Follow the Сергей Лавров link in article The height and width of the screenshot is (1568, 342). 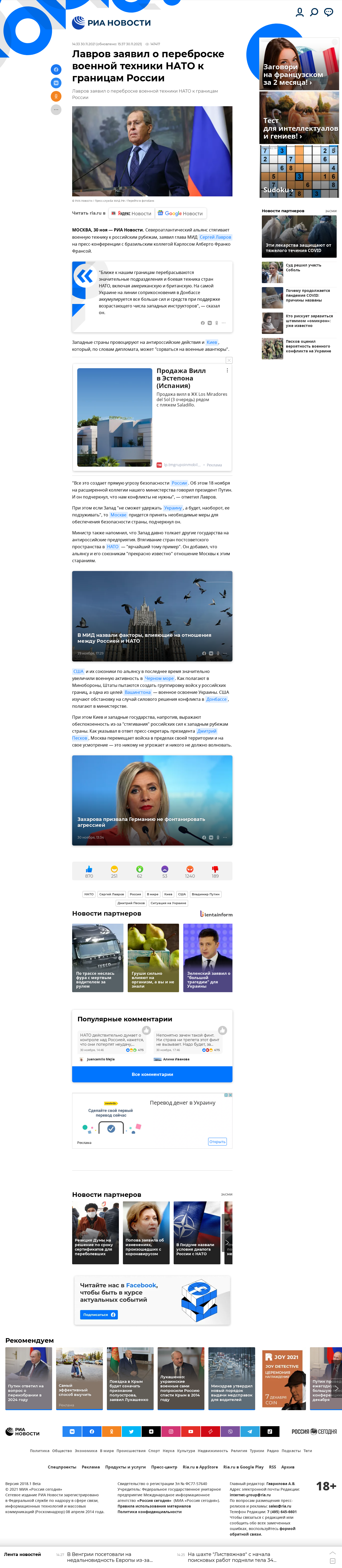pos(215,237)
